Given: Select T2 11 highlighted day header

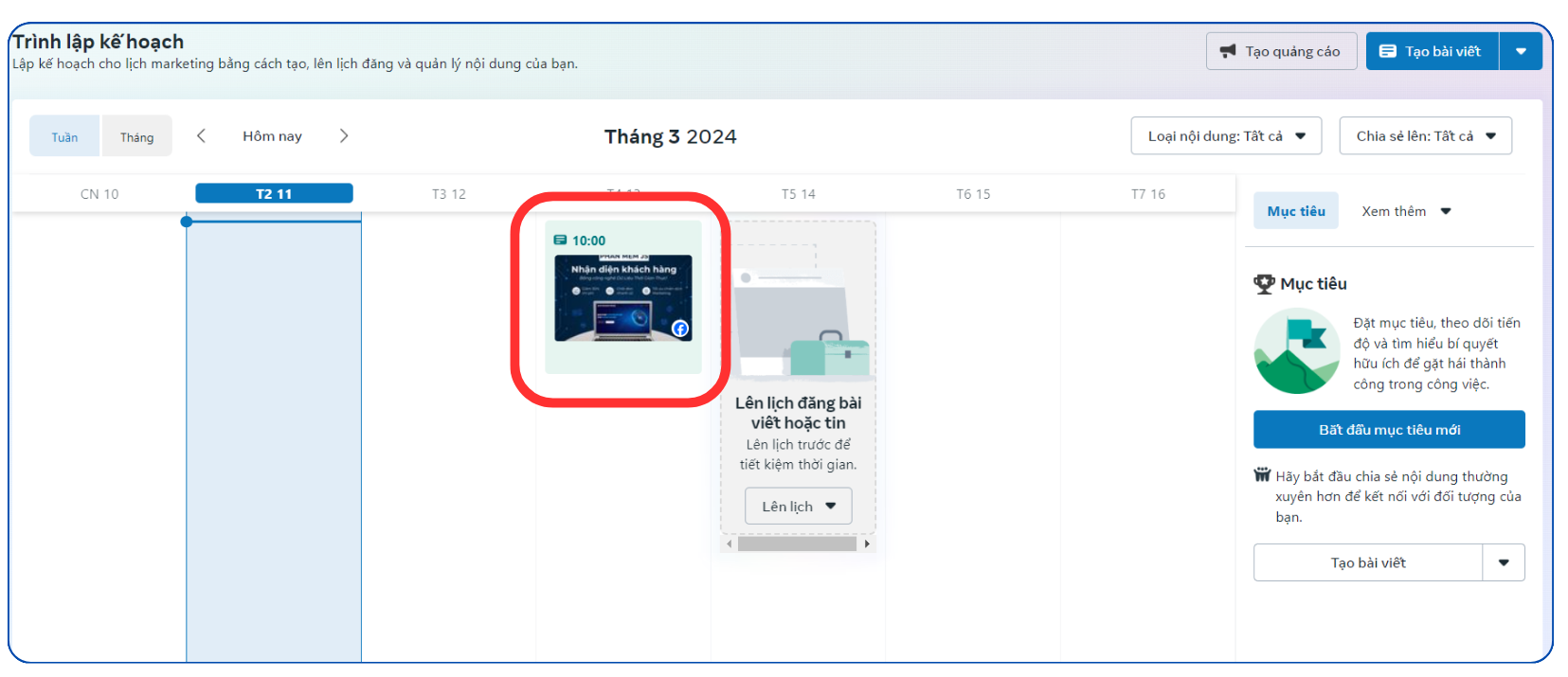Looking at the screenshot, I should (x=274, y=194).
